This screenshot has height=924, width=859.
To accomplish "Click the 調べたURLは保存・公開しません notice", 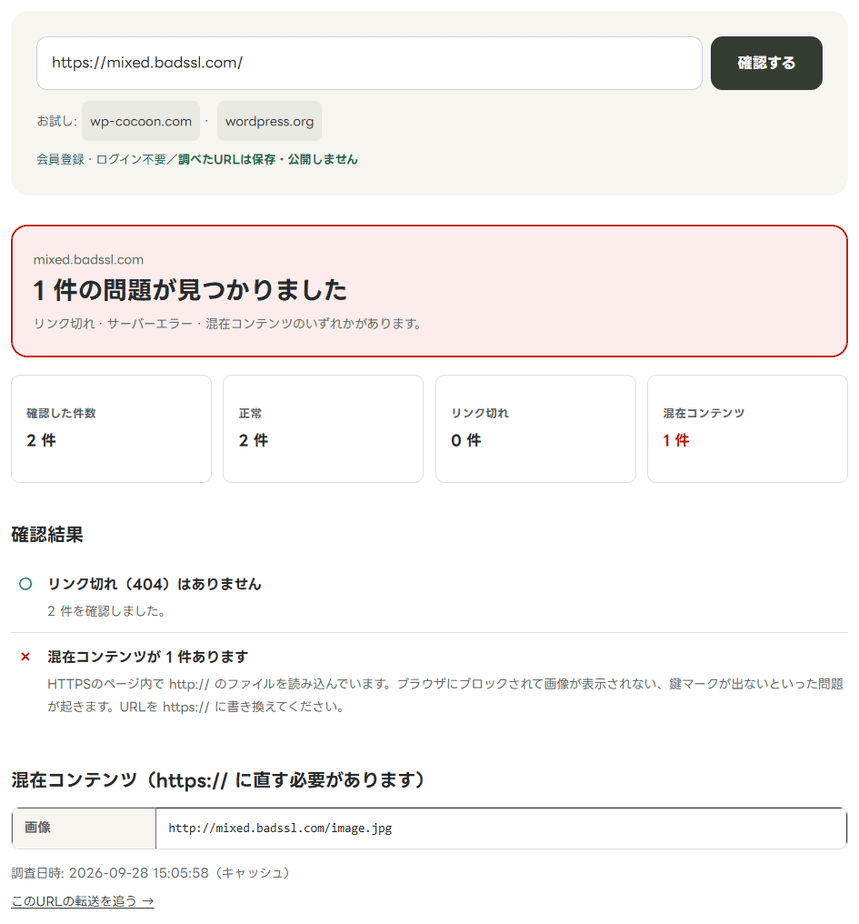I will [x=268, y=159].
